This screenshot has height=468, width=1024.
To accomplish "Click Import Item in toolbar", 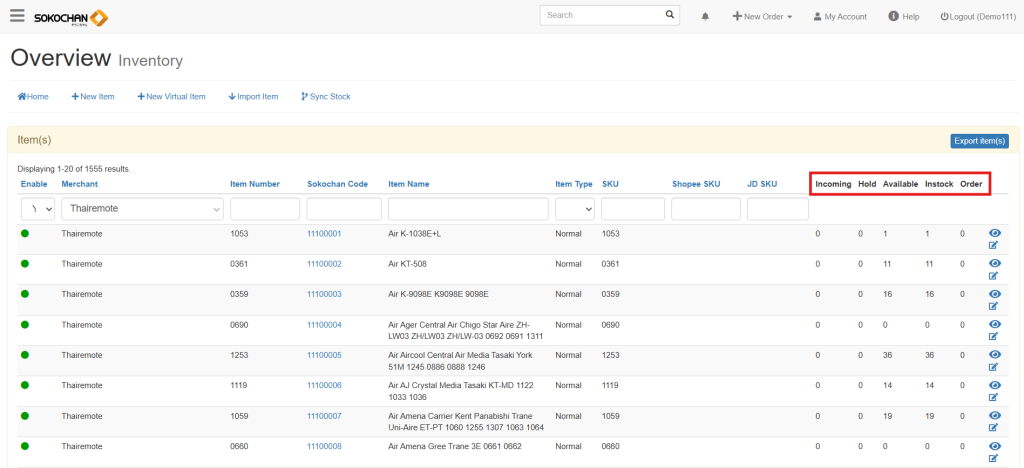I will coord(253,97).
